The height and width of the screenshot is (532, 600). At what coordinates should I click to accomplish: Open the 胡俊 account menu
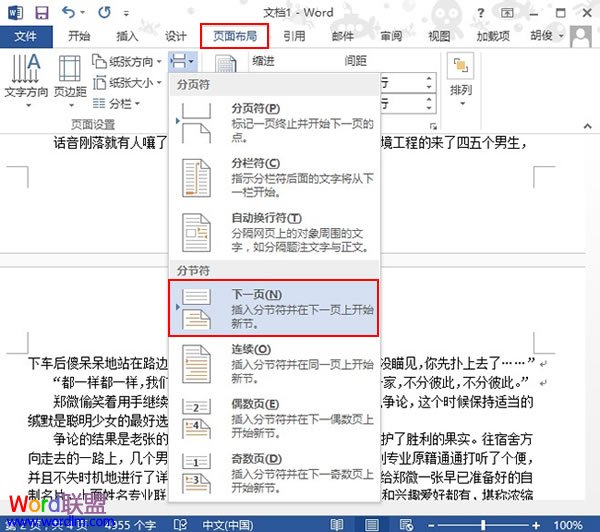tap(547, 36)
